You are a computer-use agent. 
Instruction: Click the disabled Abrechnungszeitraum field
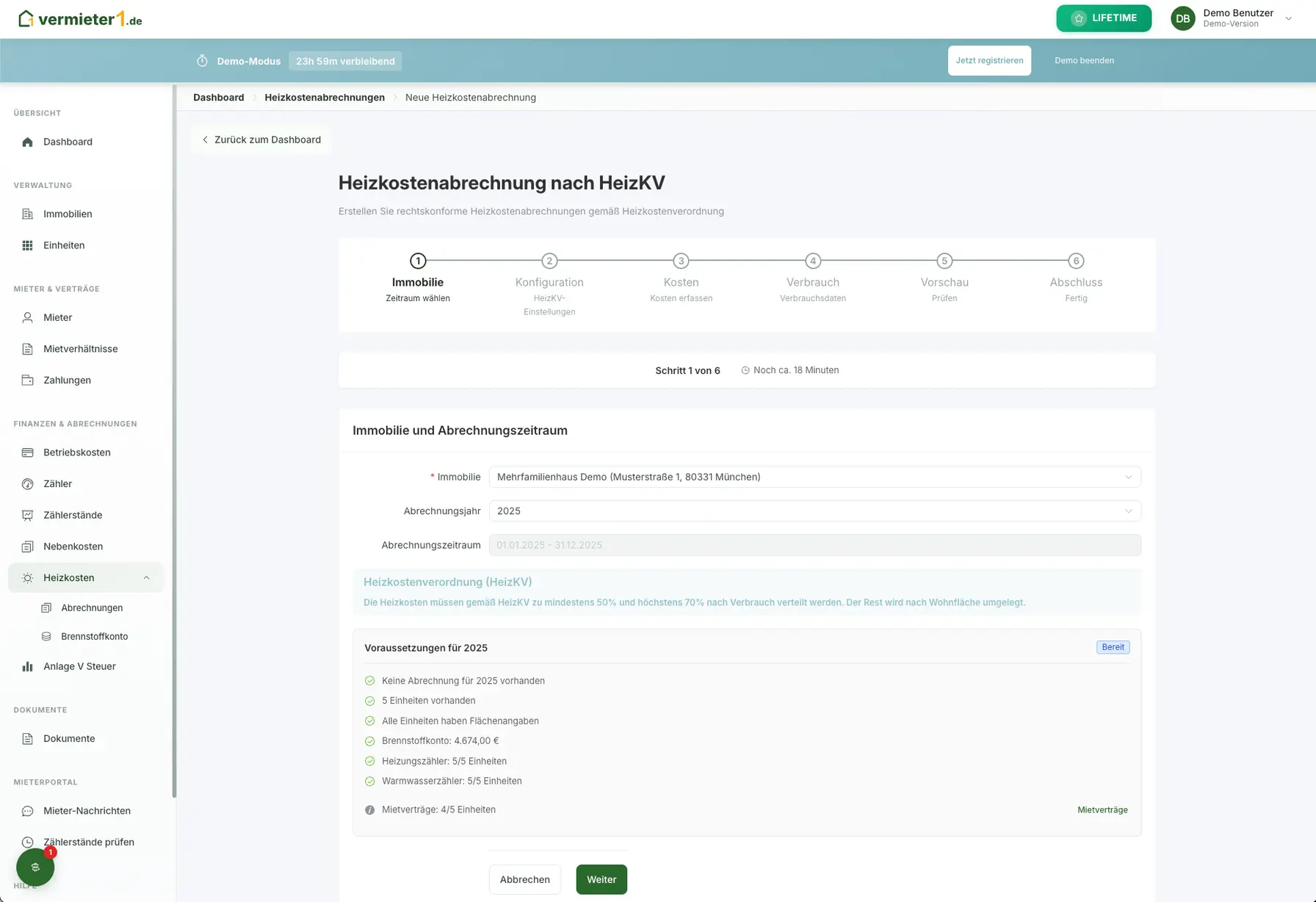[814, 545]
